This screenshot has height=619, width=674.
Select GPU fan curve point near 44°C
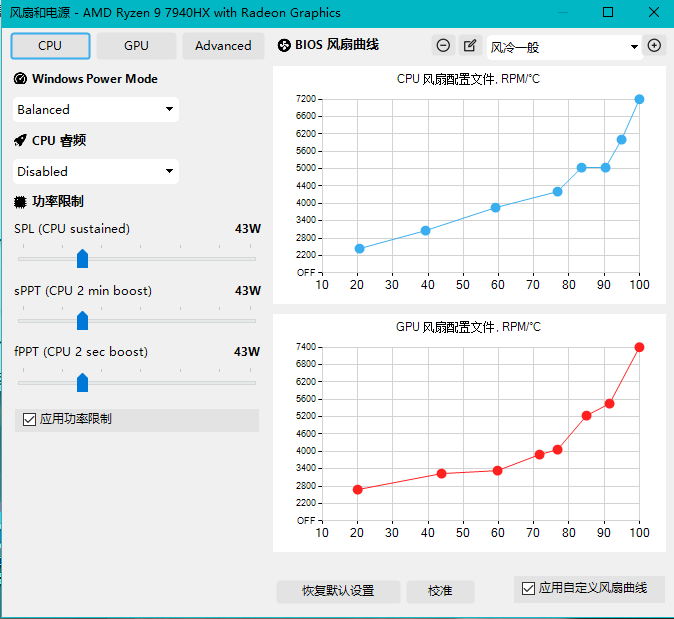click(441, 474)
